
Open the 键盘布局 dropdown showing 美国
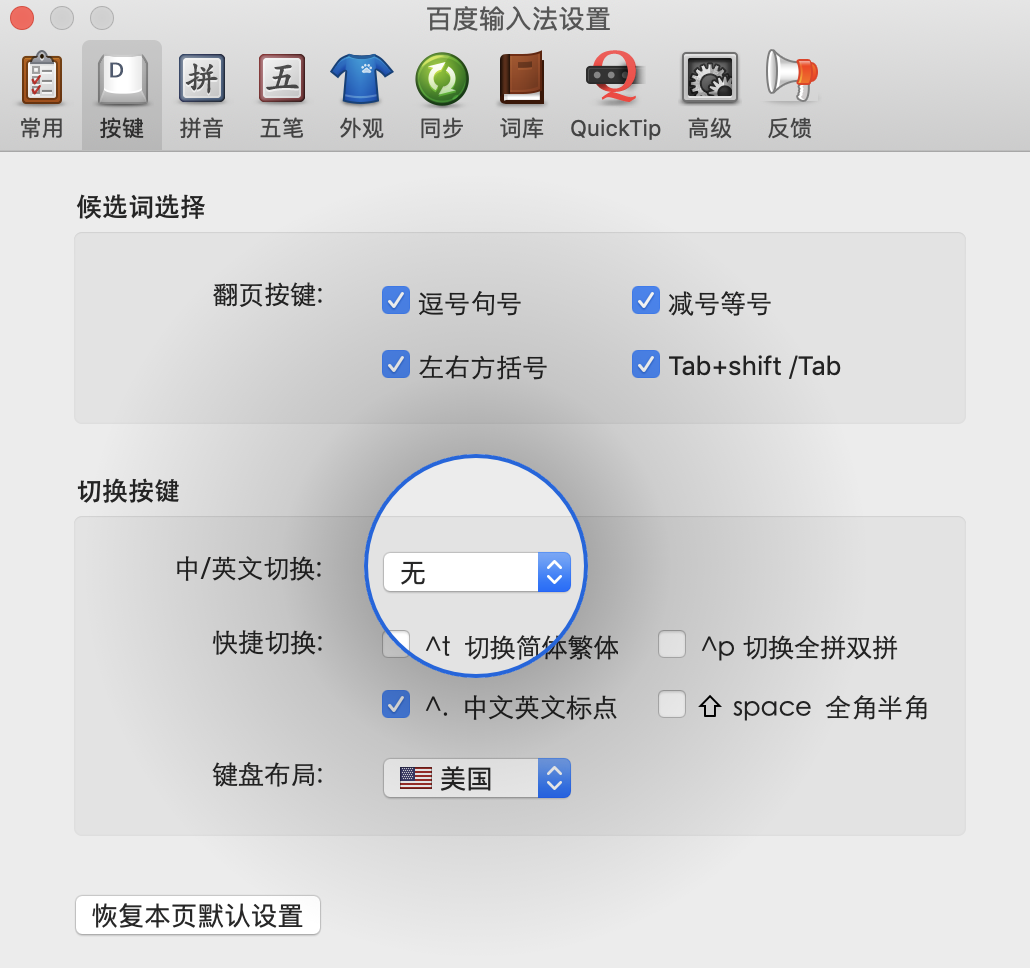(x=477, y=778)
